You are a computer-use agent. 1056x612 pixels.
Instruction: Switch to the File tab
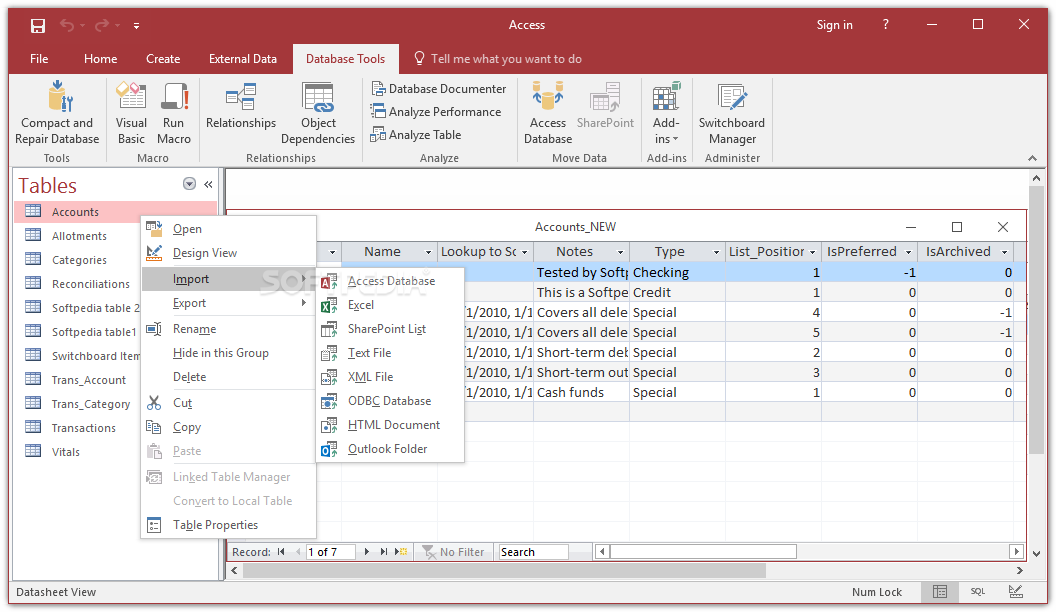(39, 59)
